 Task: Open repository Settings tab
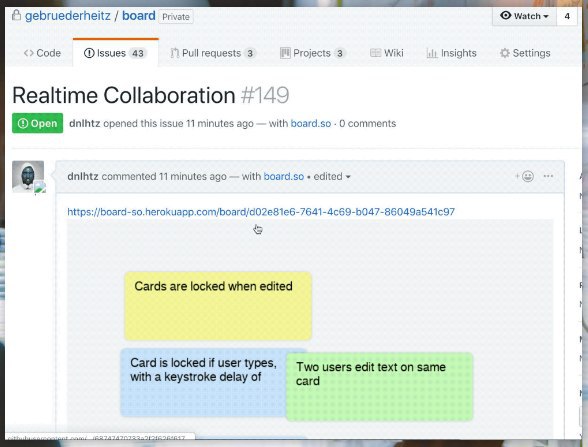pyautogui.click(x=525, y=53)
